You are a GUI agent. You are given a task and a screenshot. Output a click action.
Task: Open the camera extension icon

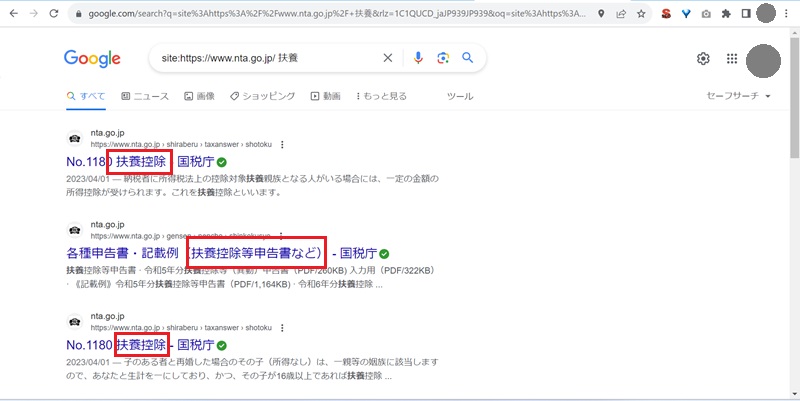(x=706, y=14)
